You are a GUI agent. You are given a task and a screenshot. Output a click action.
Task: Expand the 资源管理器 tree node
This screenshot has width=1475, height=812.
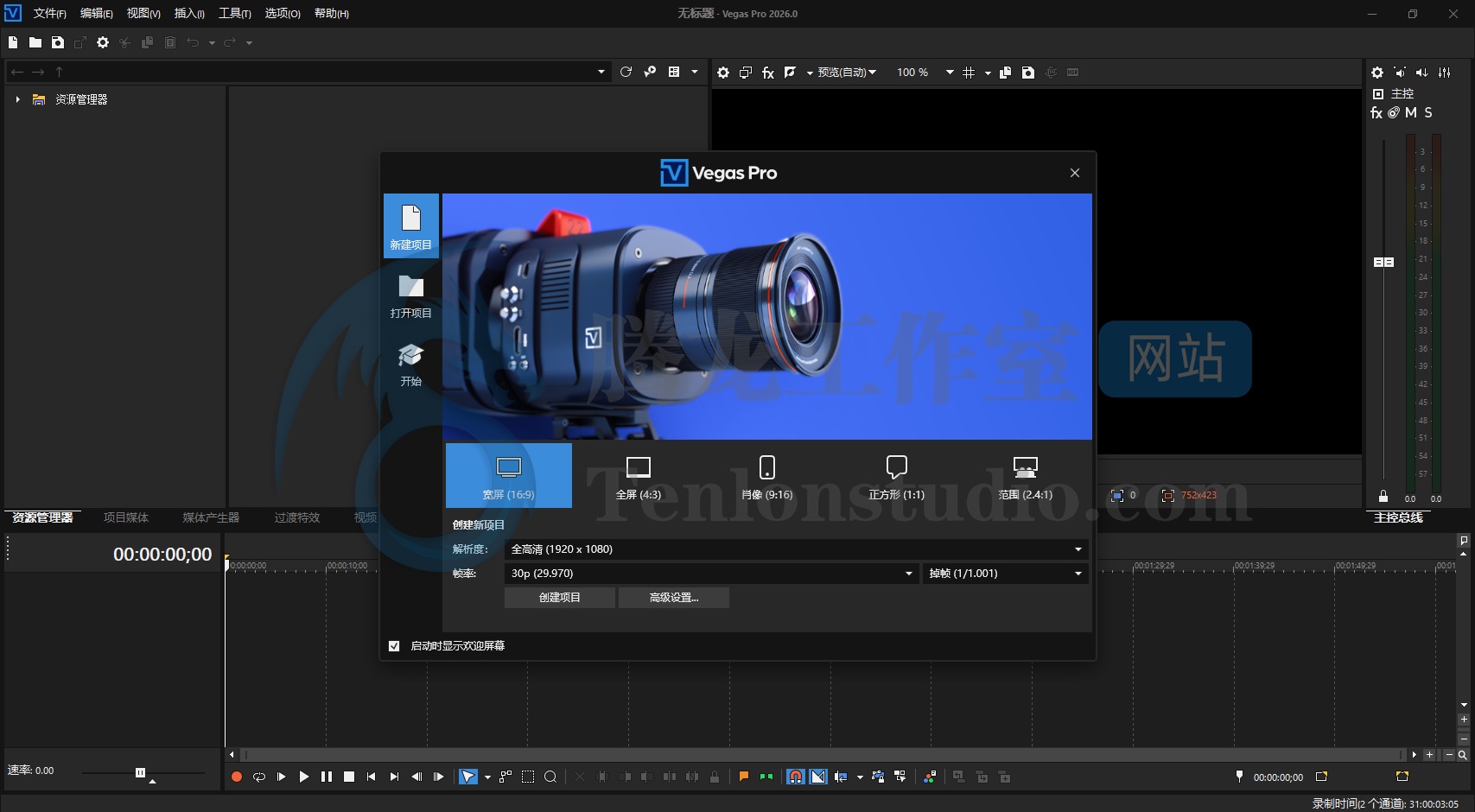pyautogui.click(x=17, y=99)
